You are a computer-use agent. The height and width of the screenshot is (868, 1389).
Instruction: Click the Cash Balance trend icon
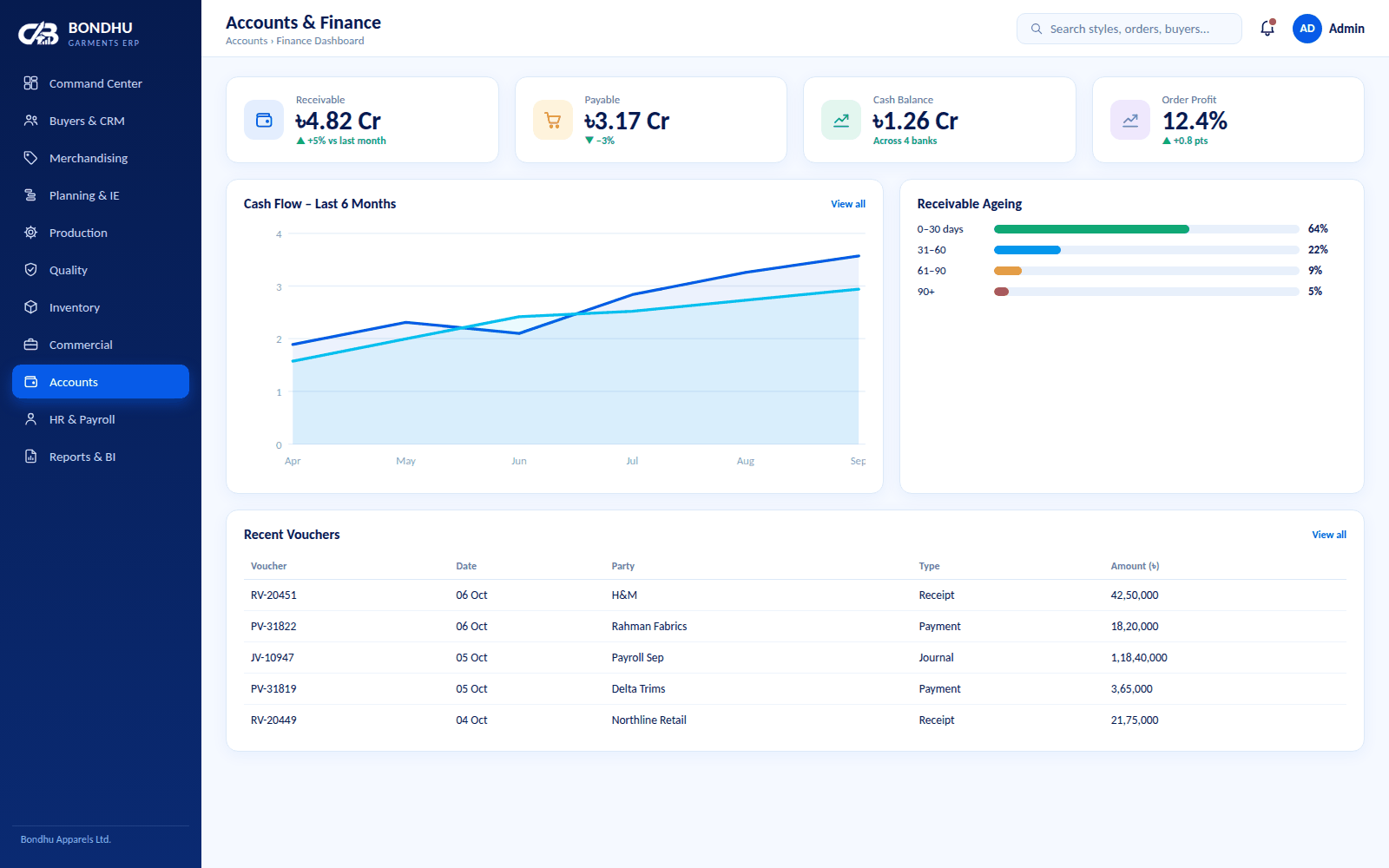pos(841,120)
